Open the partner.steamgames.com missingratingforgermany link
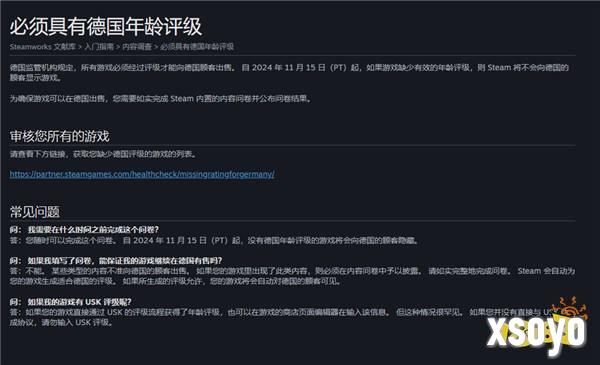 pyautogui.click(x=142, y=174)
